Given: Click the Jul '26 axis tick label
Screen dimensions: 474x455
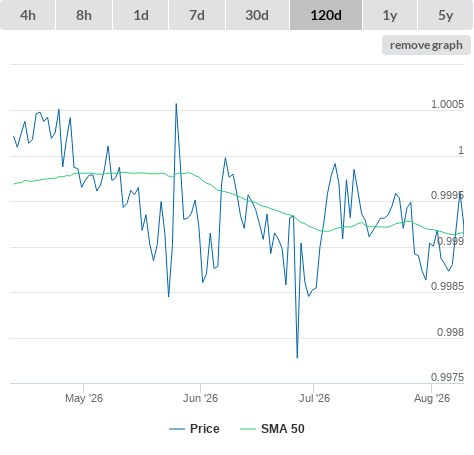Looking at the screenshot, I should (314, 398).
